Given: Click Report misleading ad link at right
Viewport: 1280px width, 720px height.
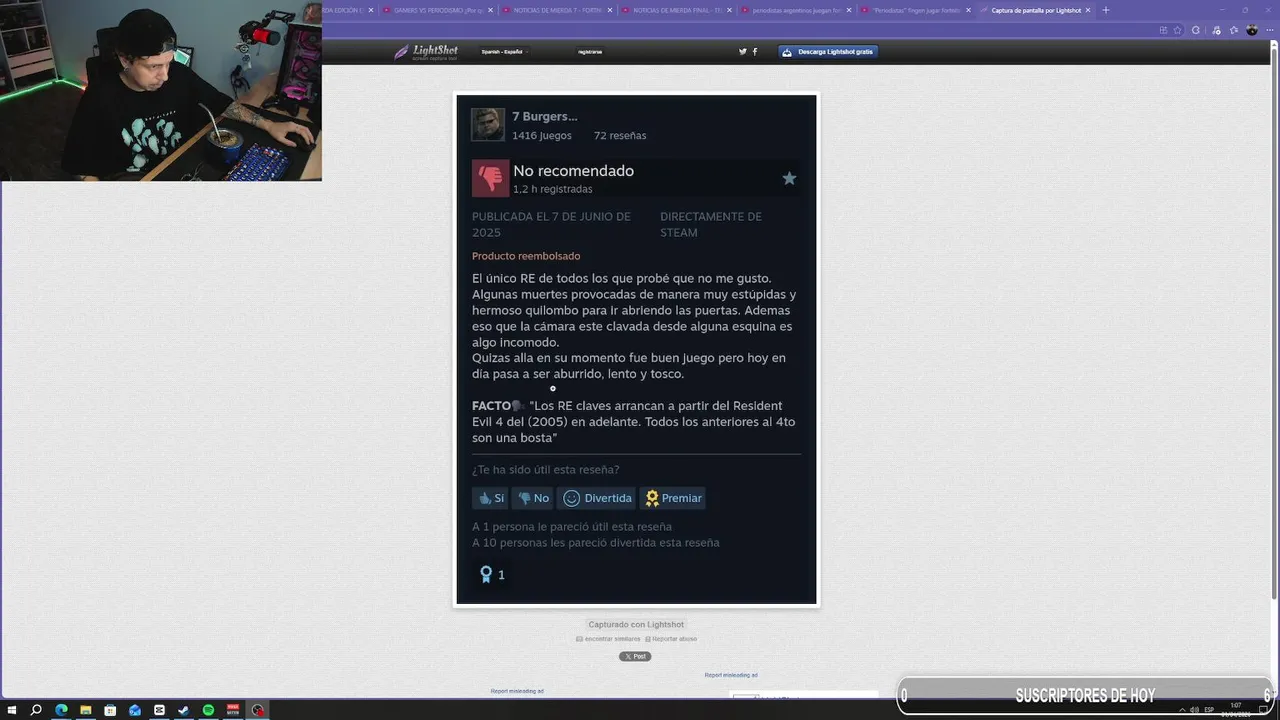Looking at the screenshot, I should click(x=731, y=675).
